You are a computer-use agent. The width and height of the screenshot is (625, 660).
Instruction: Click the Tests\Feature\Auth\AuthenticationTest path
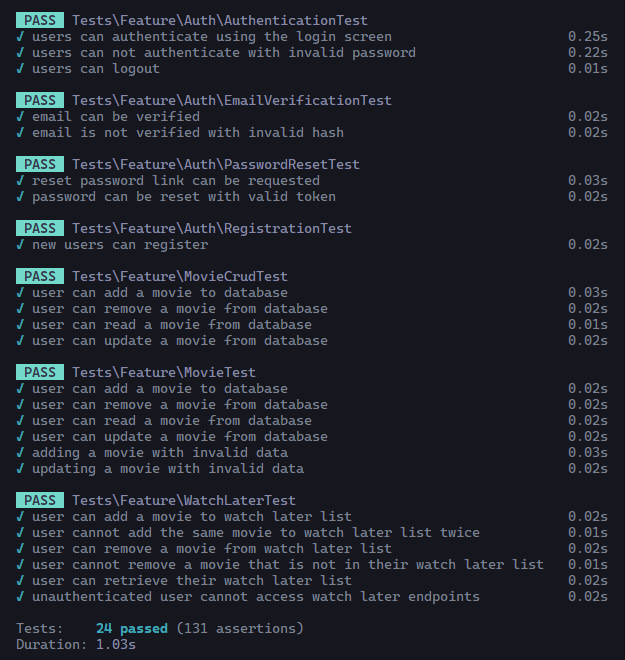coord(219,20)
